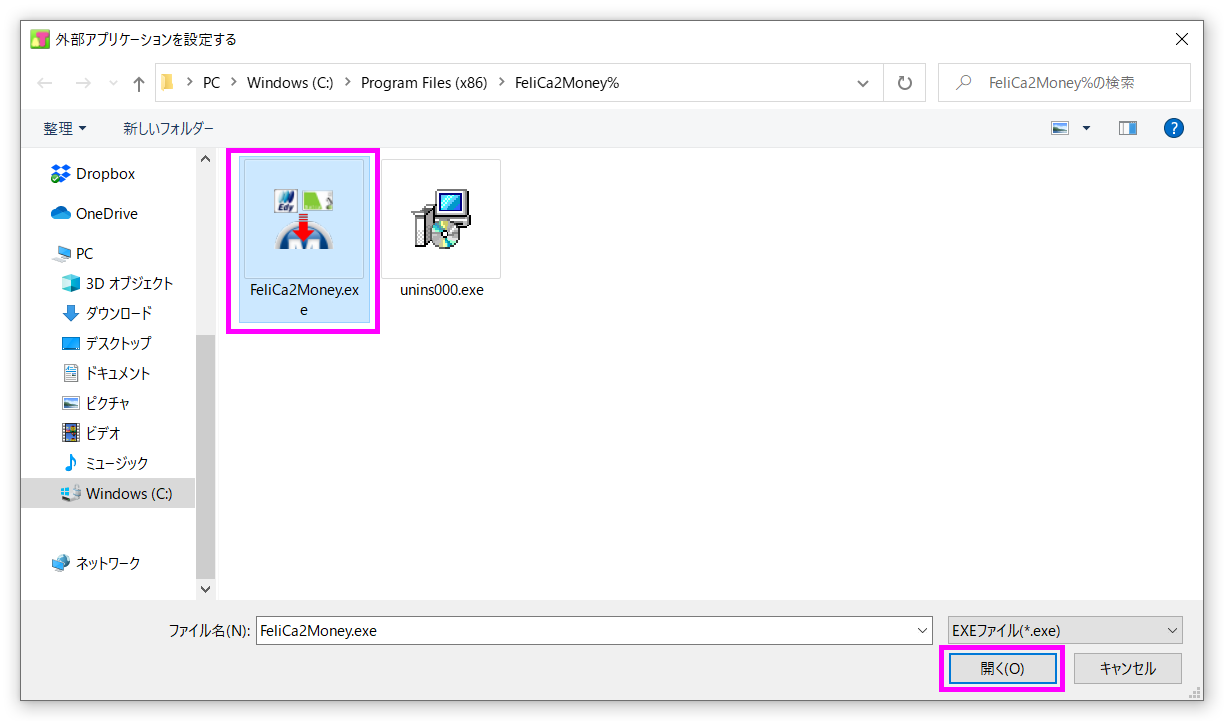Toggle the preview pane icon
The width and height of the screenshot is (1224, 721).
click(1128, 128)
